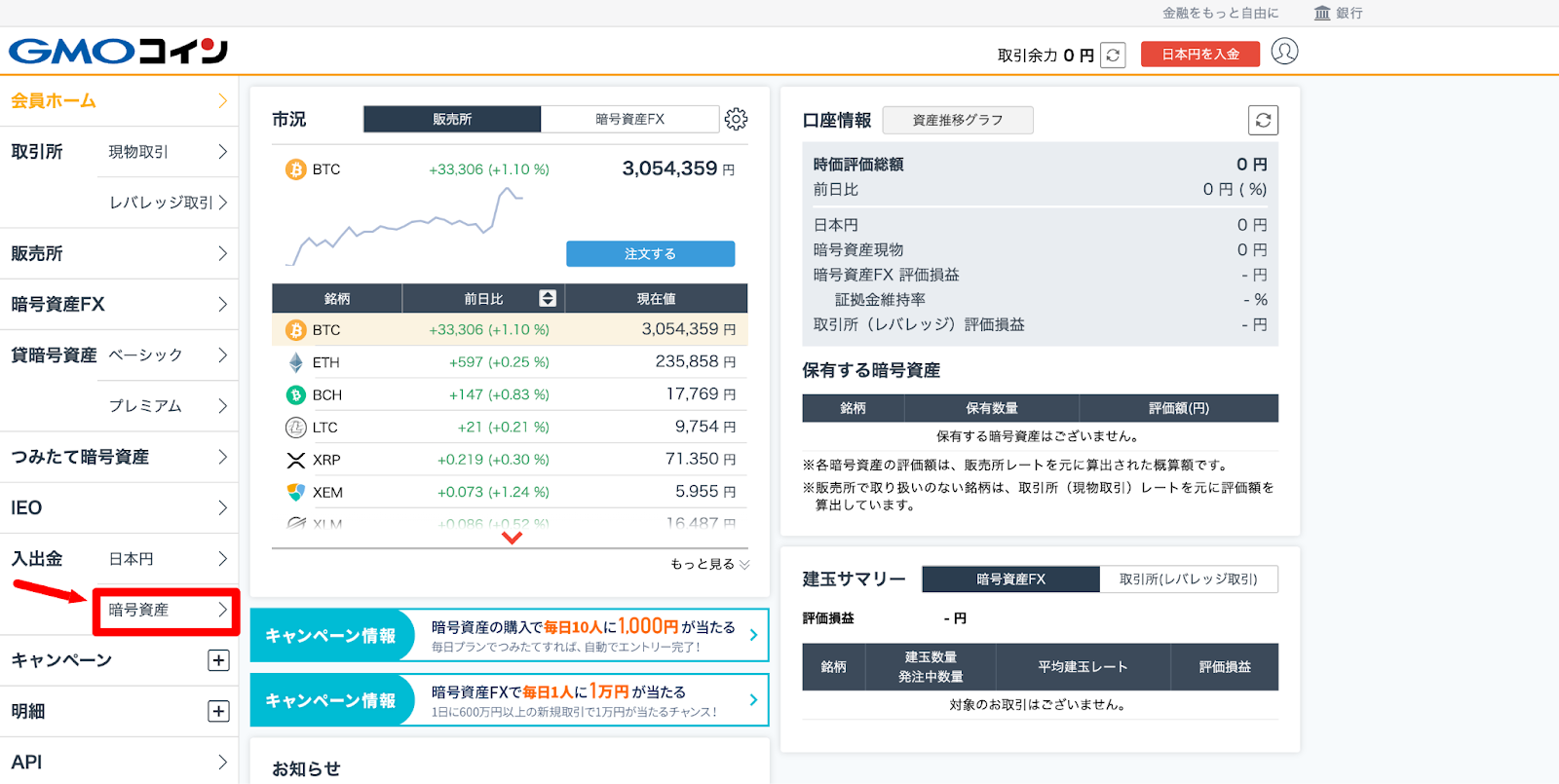Viewport: 1559px width, 784px height.
Task: Open the 毎日10人に1,000円 campaign banner
Action: click(510, 635)
